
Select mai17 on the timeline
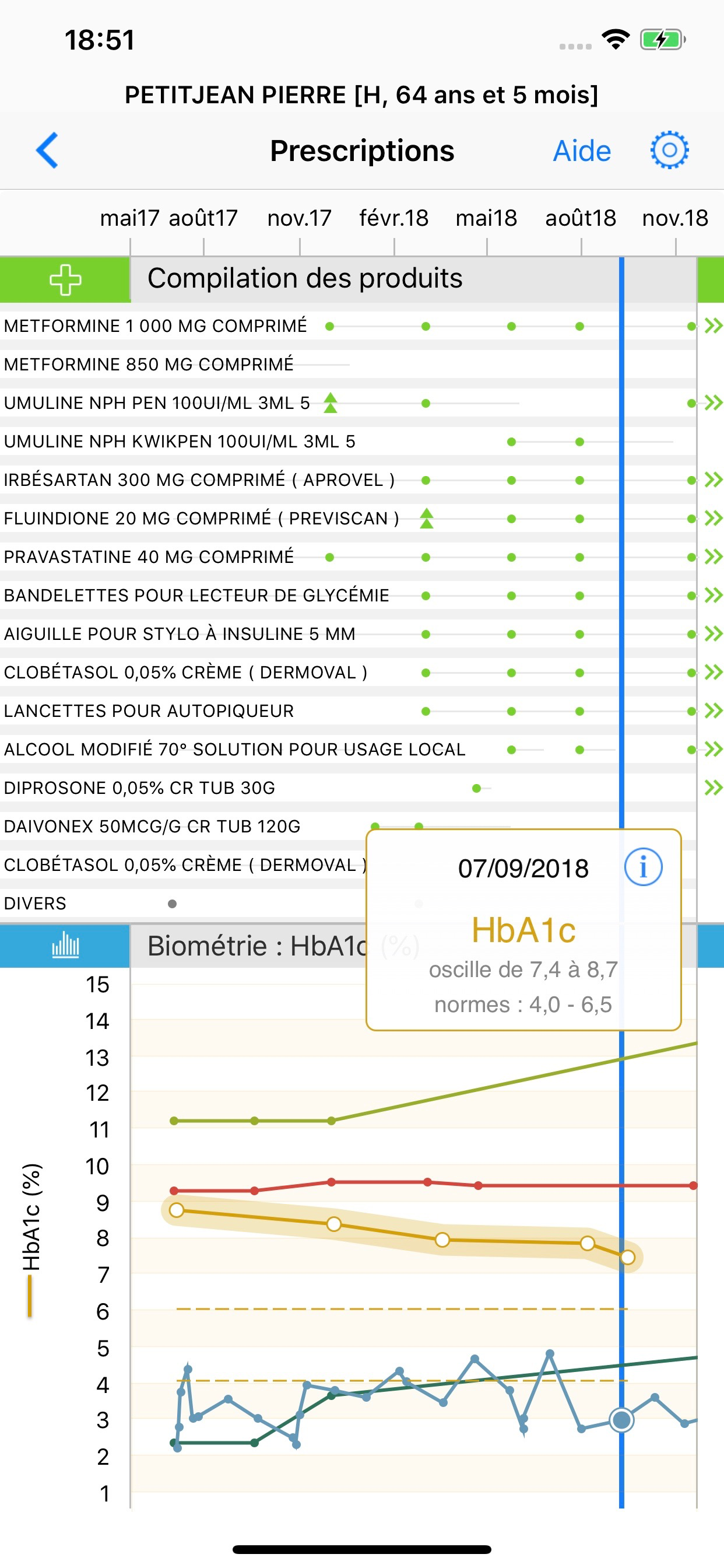click(129, 219)
